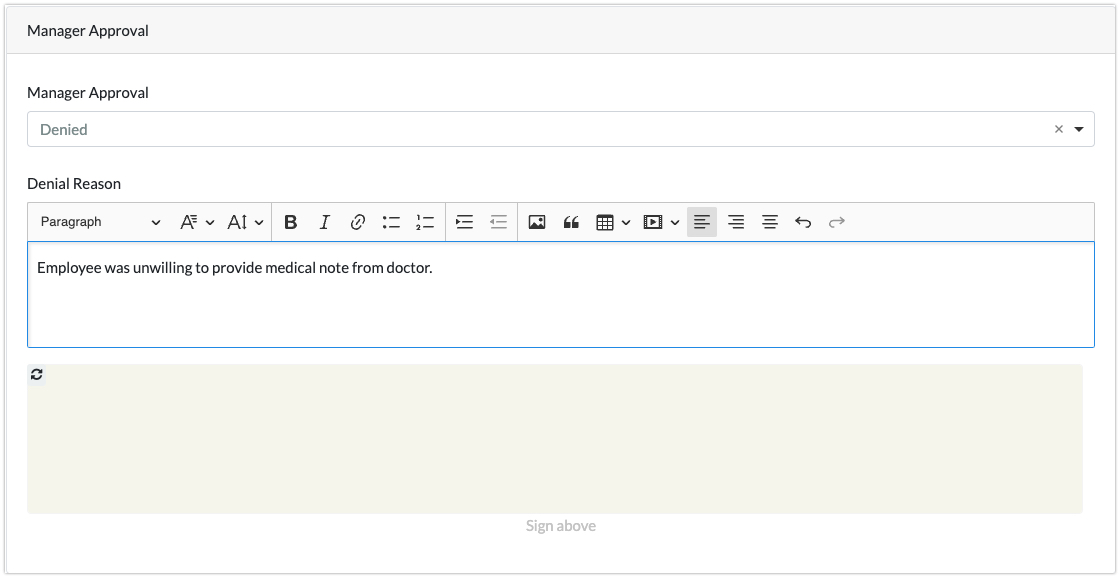The height and width of the screenshot is (578, 1120).
Task: Expand the font family dropdown
Action: point(197,222)
